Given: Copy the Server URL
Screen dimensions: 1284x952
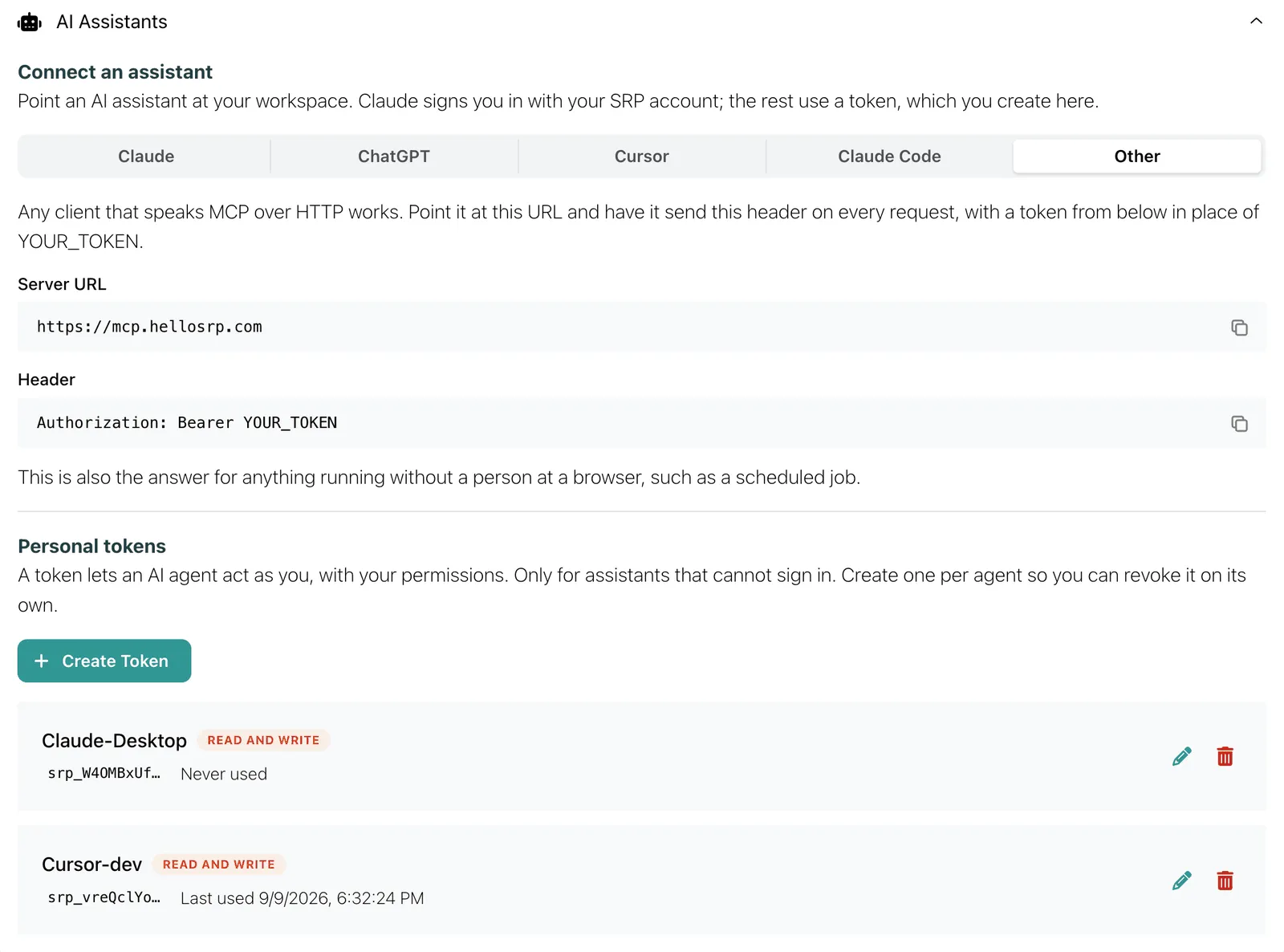Looking at the screenshot, I should point(1239,328).
